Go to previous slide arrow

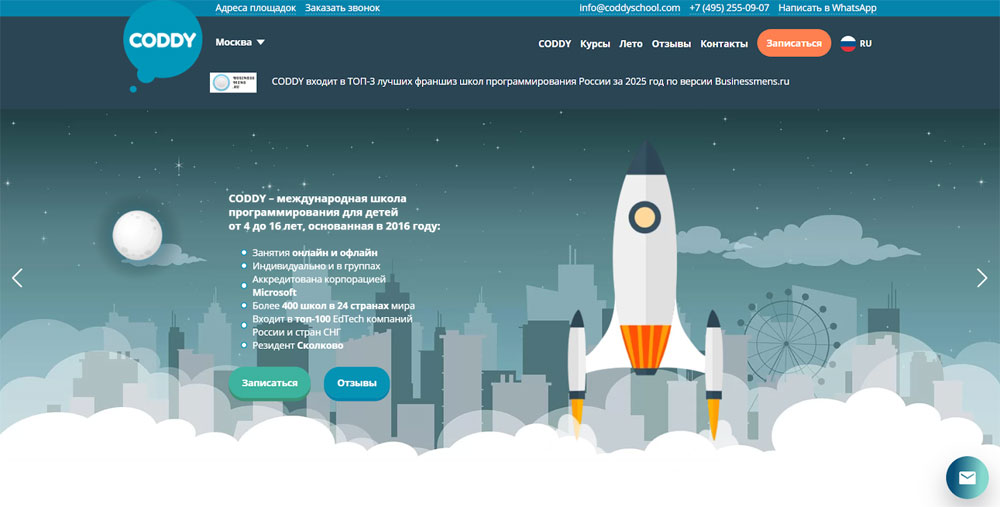coord(17,278)
